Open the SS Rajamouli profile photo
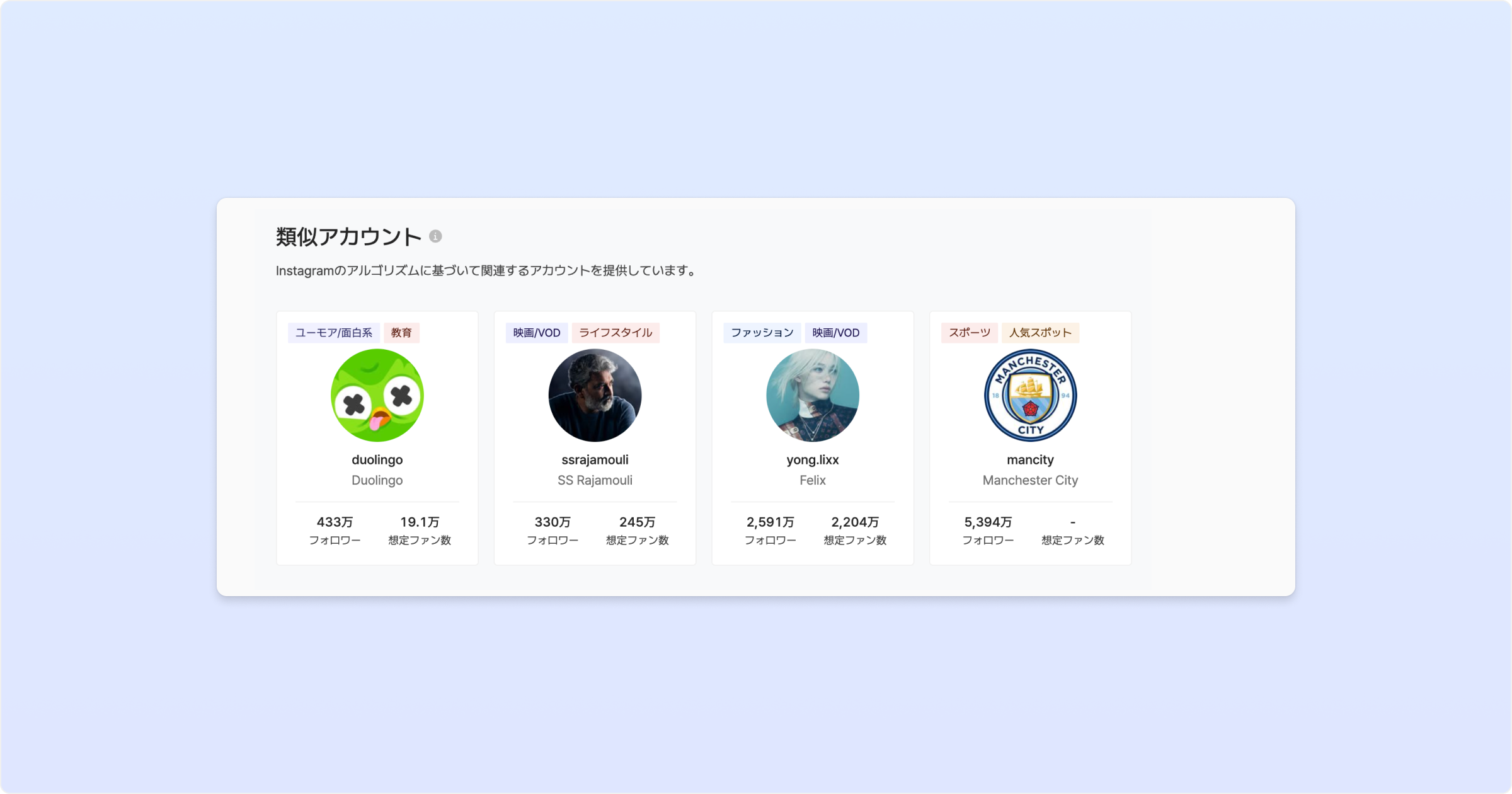This screenshot has height=794, width=1512. click(x=595, y=395)
